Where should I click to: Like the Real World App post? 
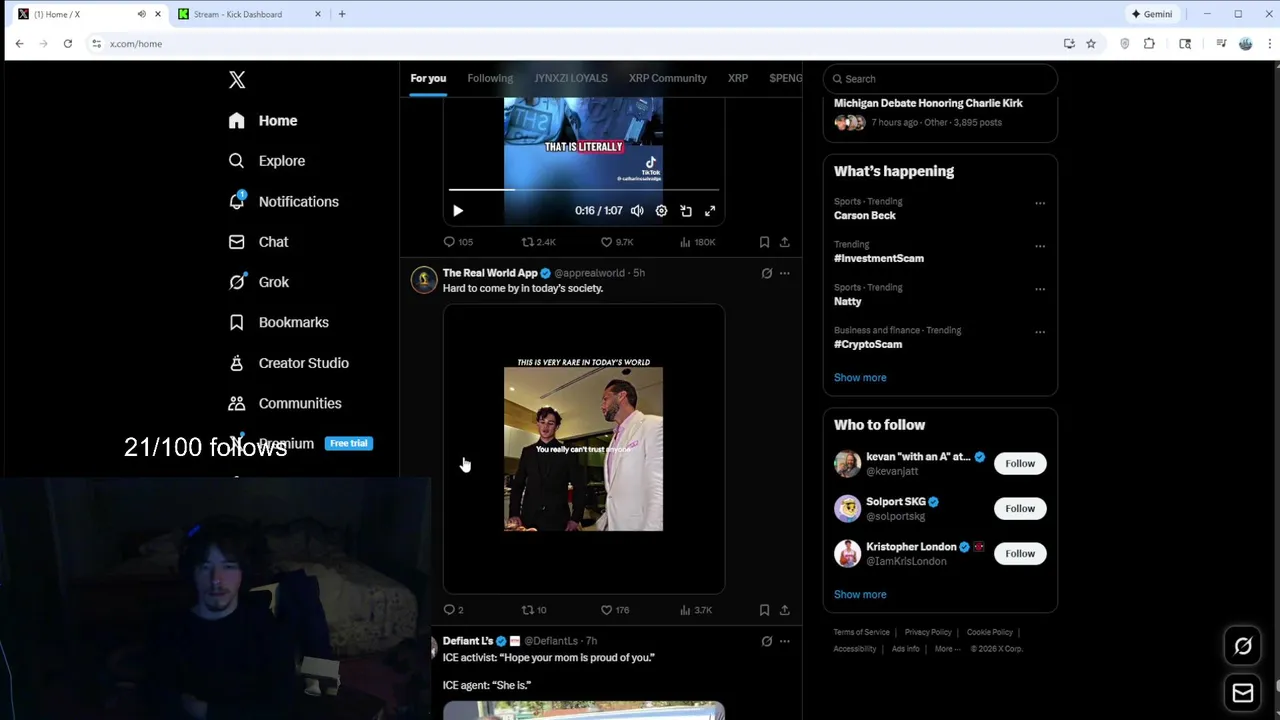click(614, 610)
